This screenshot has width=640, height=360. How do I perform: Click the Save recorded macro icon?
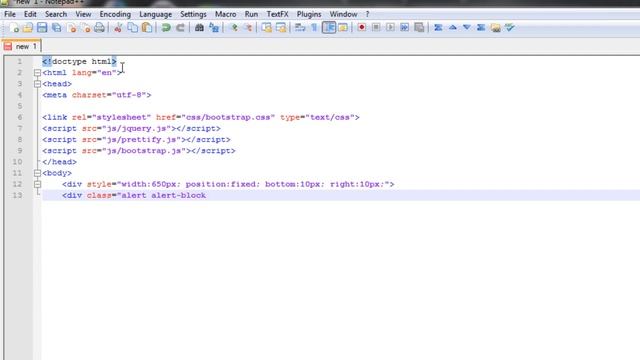point(419,28)
